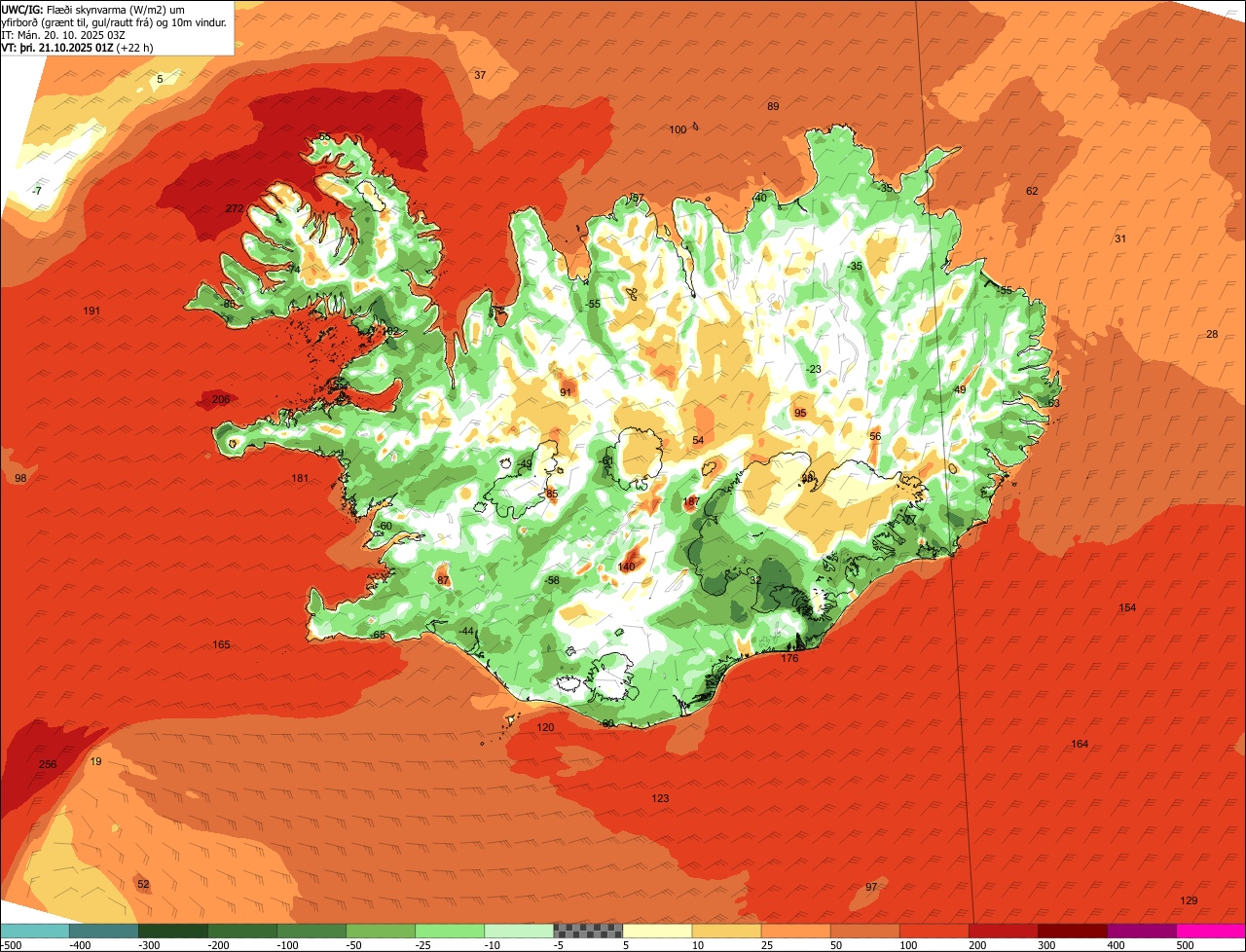Select the 129 value in the southeast
The width and height of the screenshot is (1246, 952).
[x=1189, y=900]
